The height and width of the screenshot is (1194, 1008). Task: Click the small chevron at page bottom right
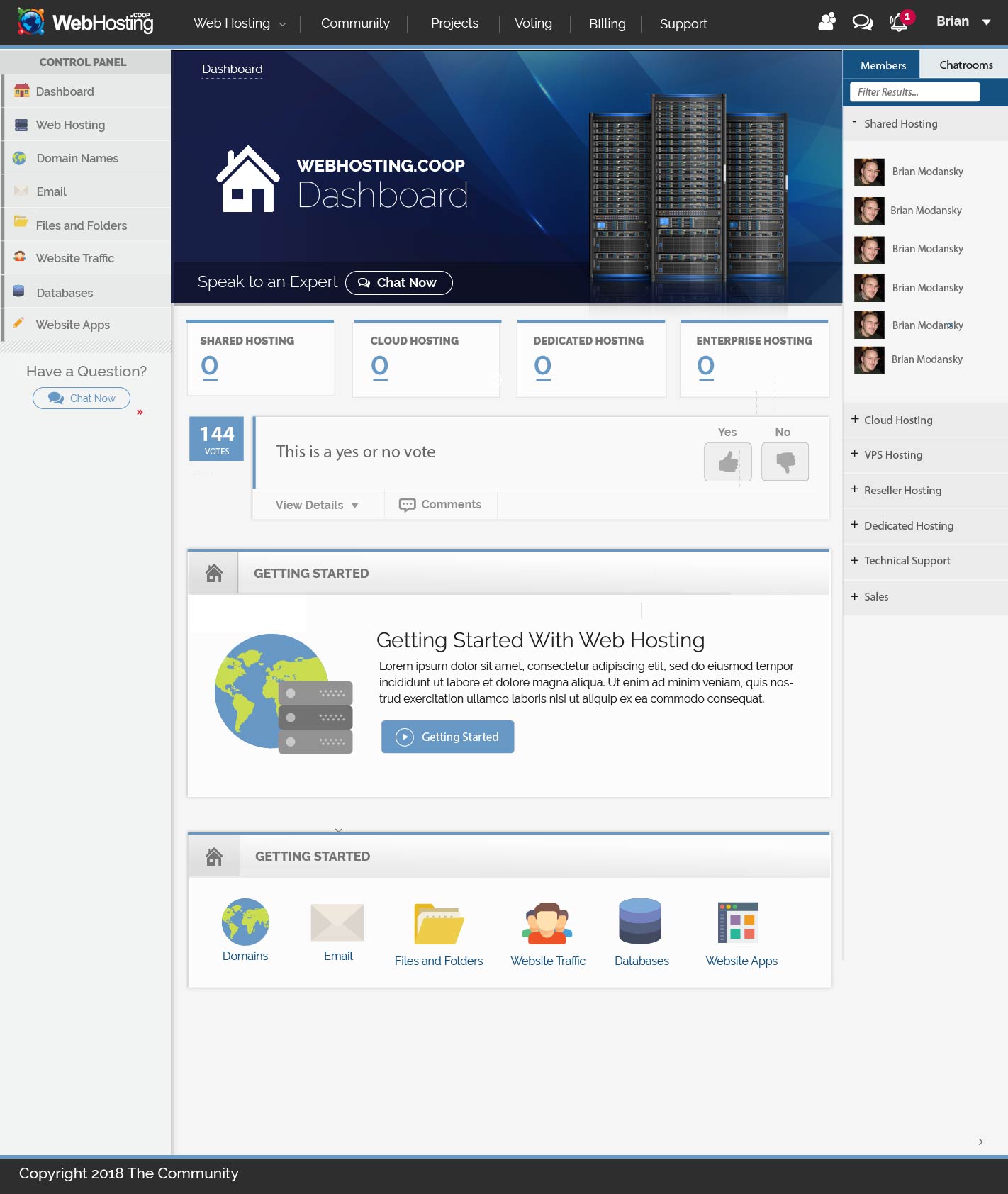980,1142
